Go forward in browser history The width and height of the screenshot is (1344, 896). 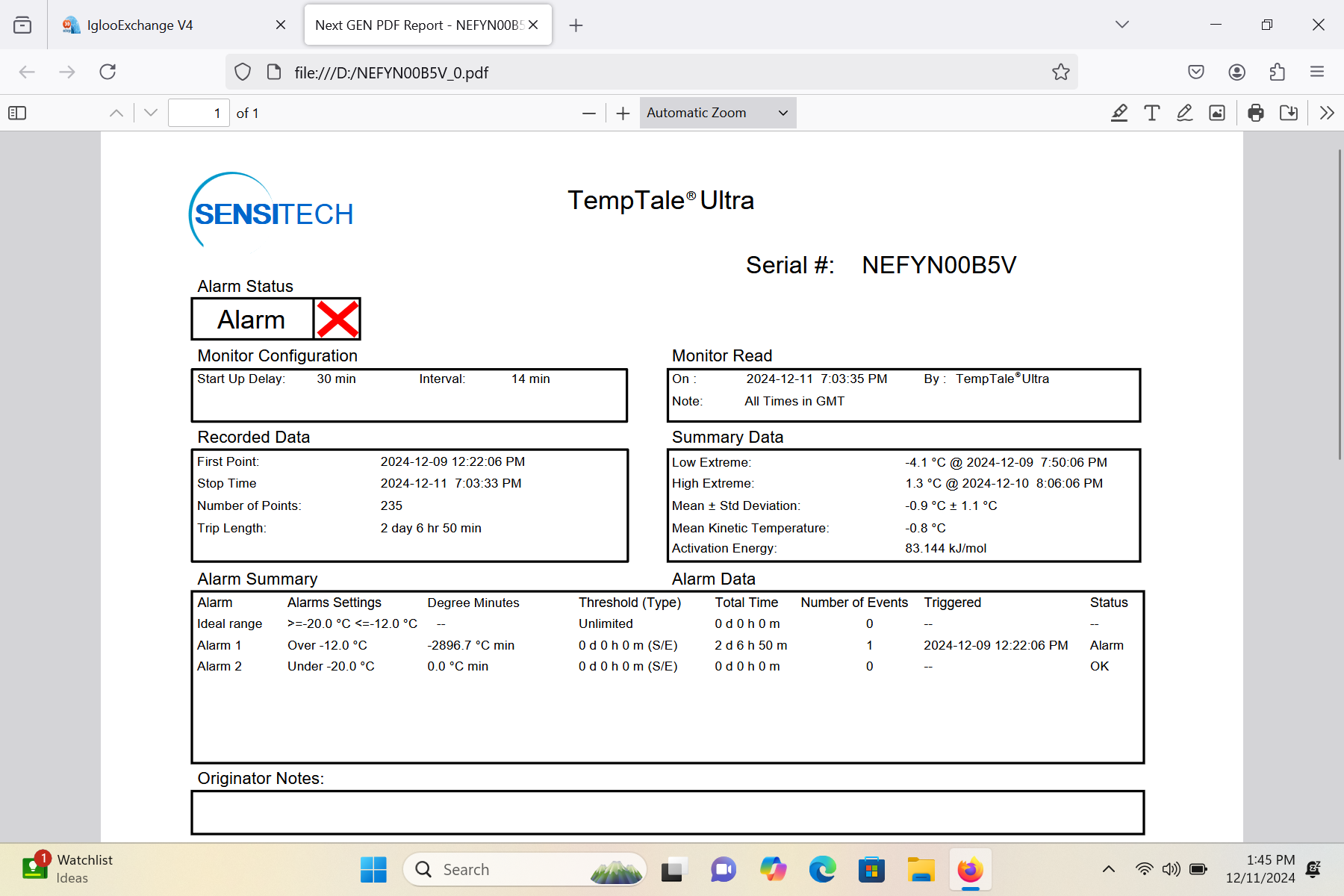[67, 72]
